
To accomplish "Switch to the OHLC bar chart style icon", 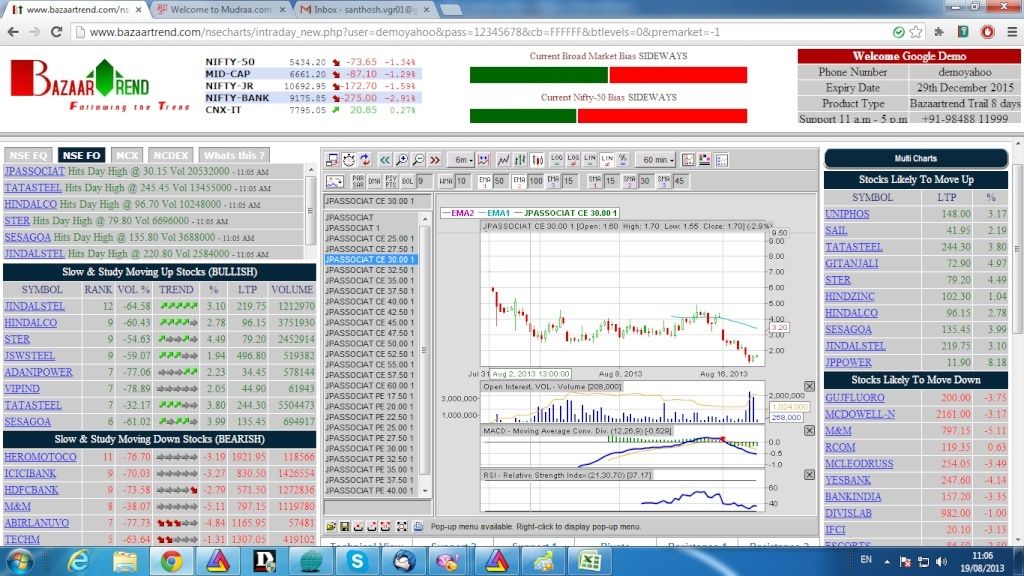I will click(x=520, y=160).
